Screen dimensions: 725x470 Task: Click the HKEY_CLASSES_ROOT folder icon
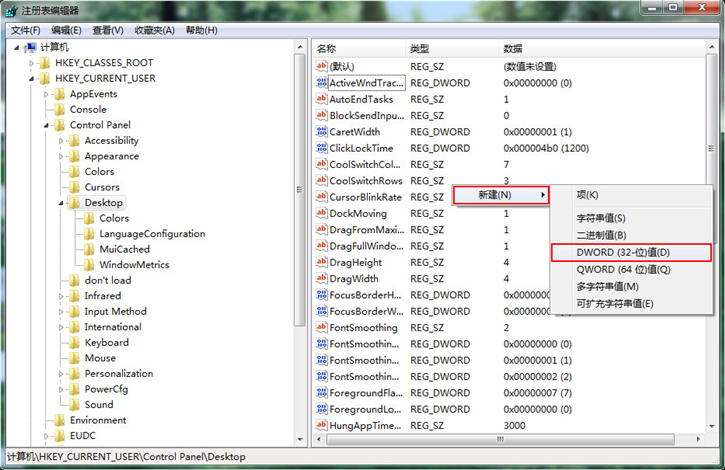(45, 63)
